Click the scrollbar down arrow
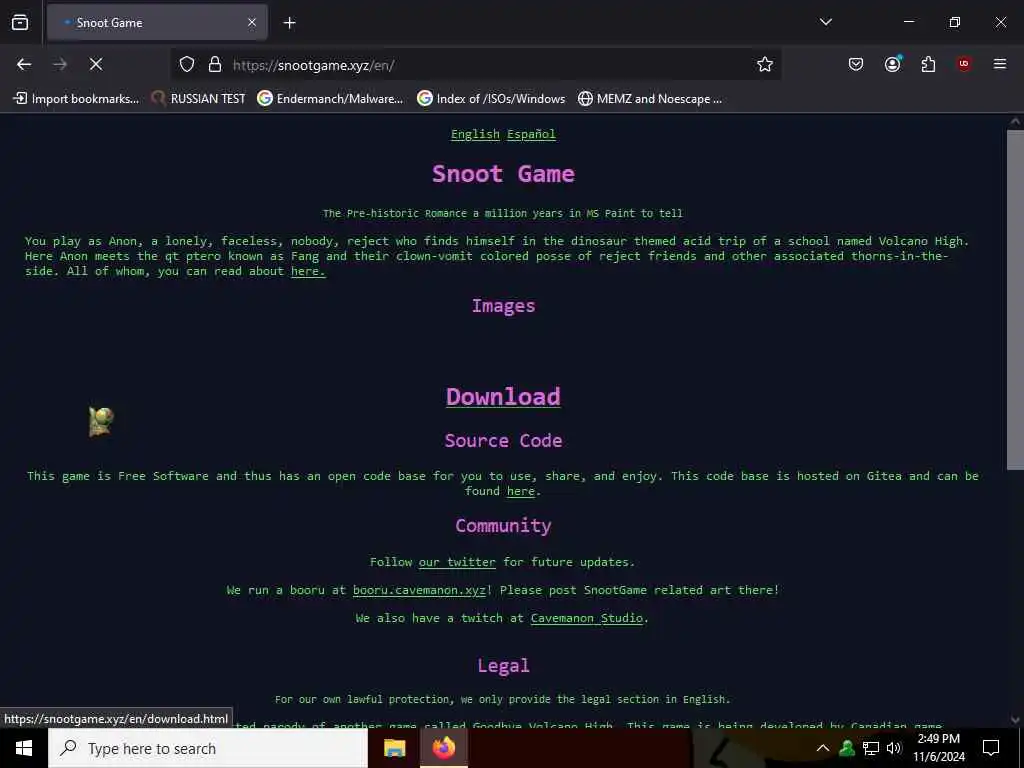Screen dimensions: 1024x768 coord(1015,720)
